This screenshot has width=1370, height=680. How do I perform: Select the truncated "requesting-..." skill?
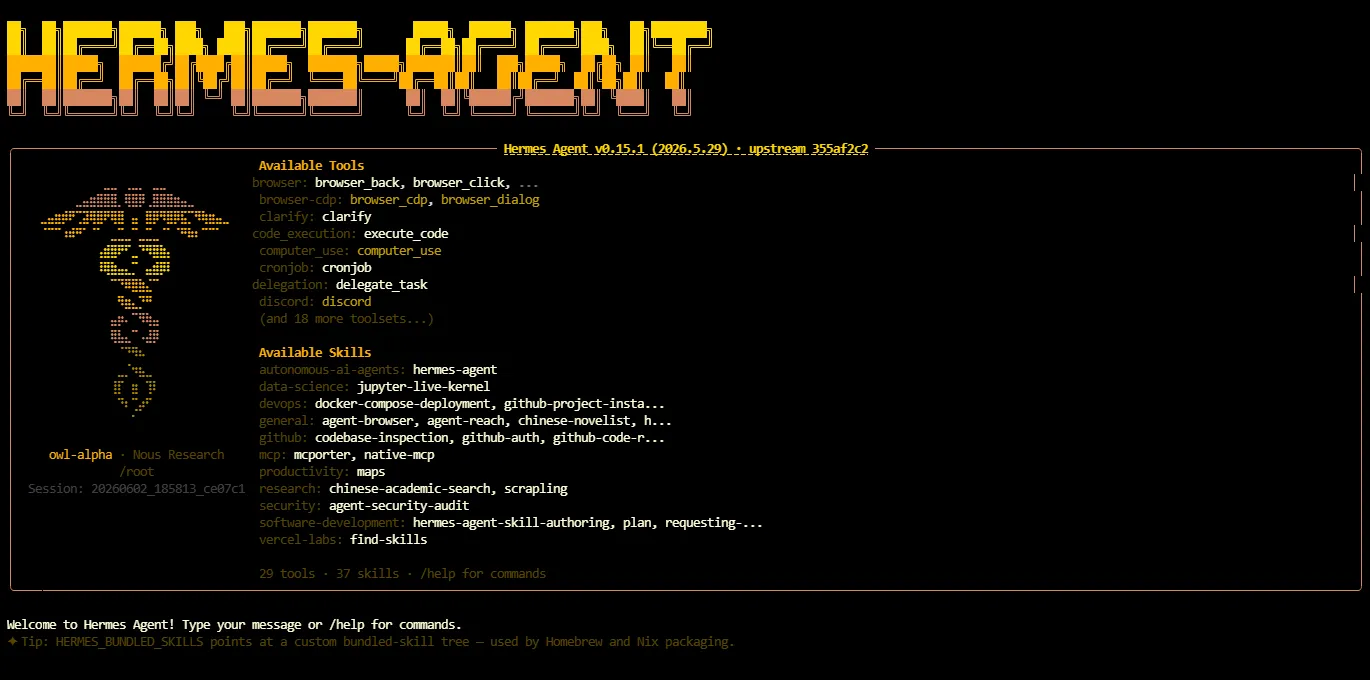[x=714, y=523]
